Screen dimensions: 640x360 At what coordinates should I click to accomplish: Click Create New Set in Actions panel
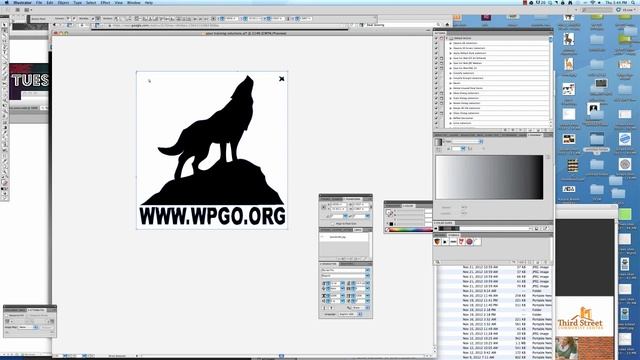coord(529,130)
